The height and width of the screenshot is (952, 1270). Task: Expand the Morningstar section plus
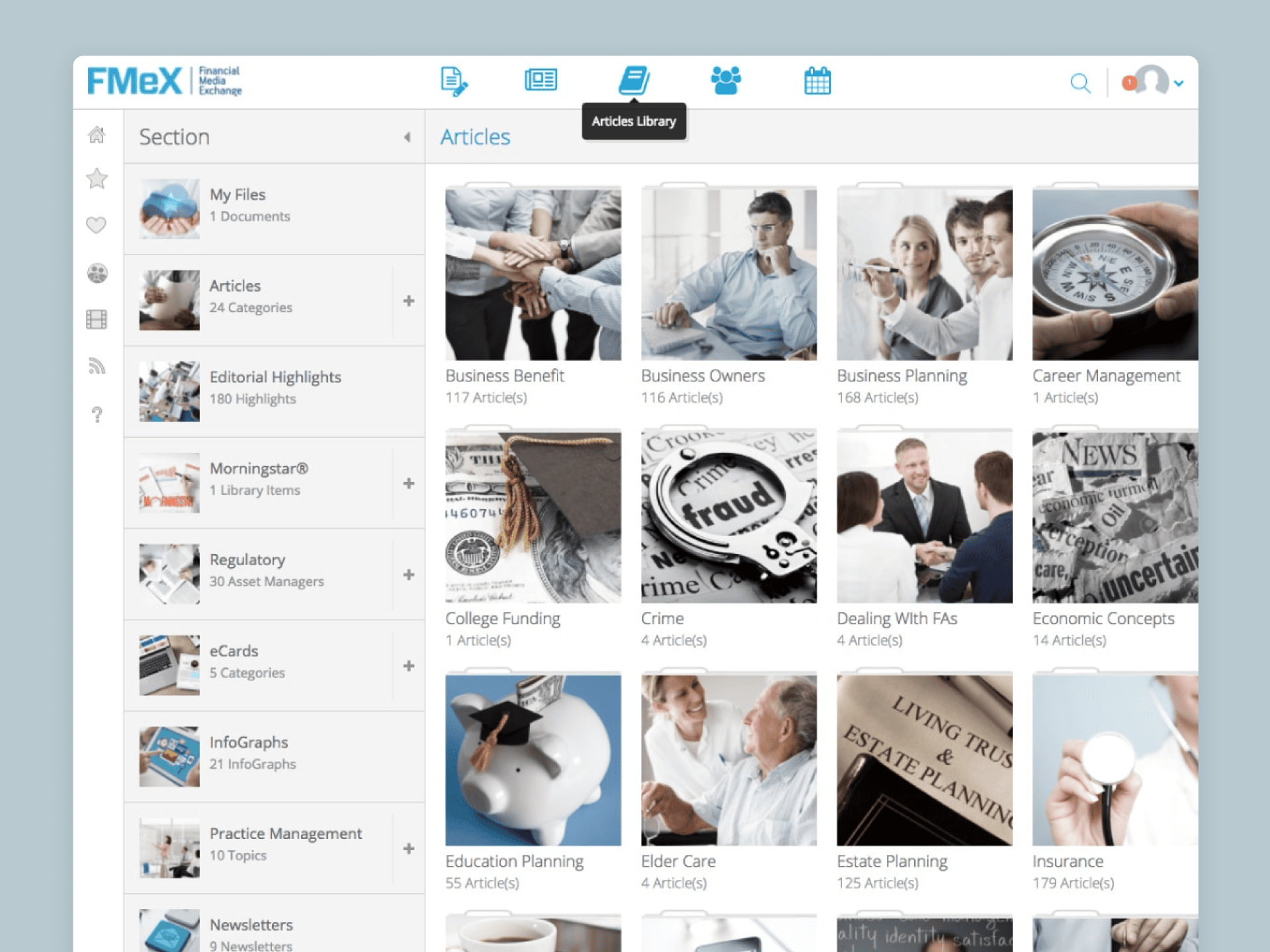point(409,483)
